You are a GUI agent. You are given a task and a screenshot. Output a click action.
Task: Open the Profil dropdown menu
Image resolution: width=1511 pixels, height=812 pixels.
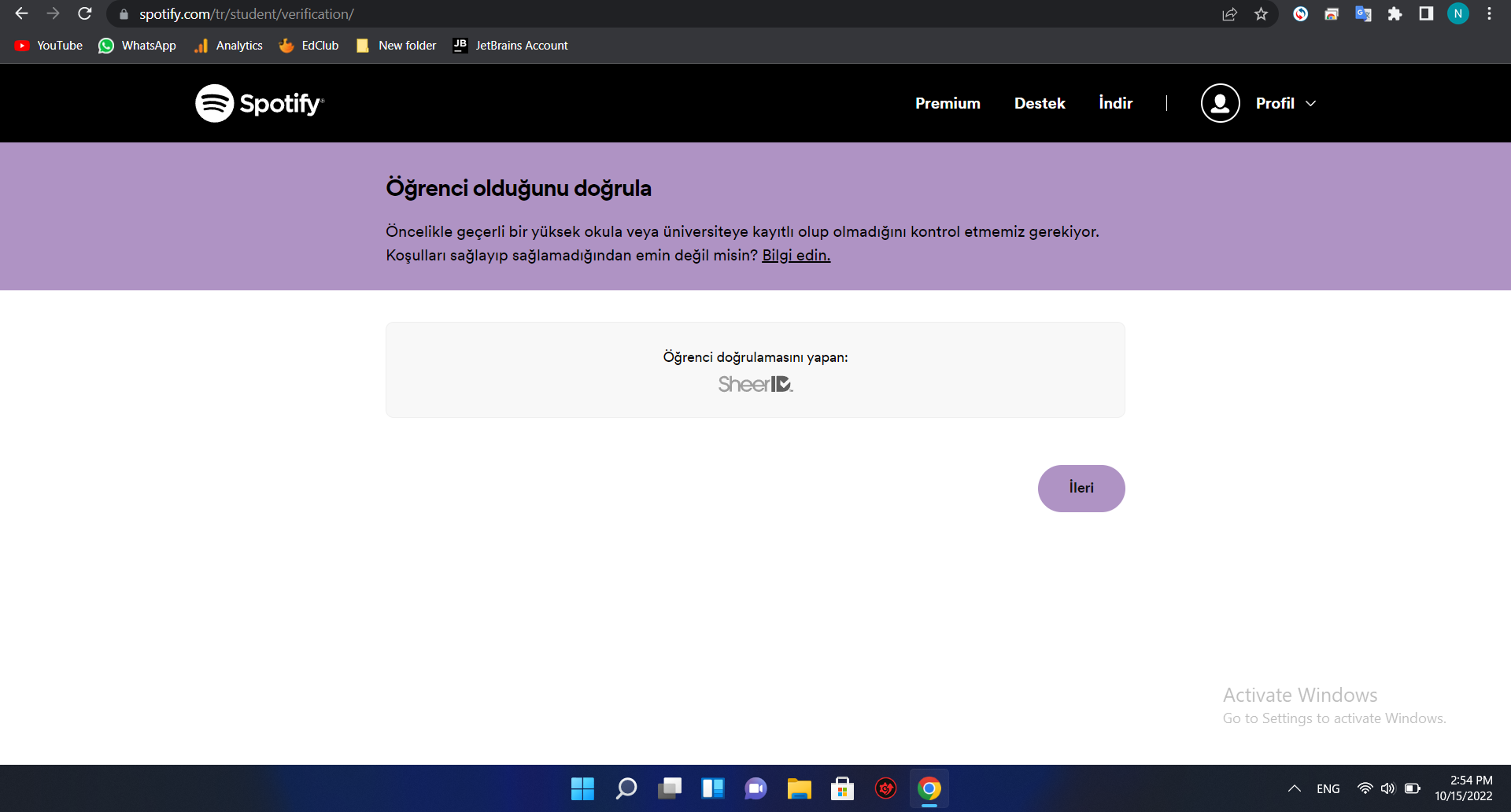[1285, 103]
